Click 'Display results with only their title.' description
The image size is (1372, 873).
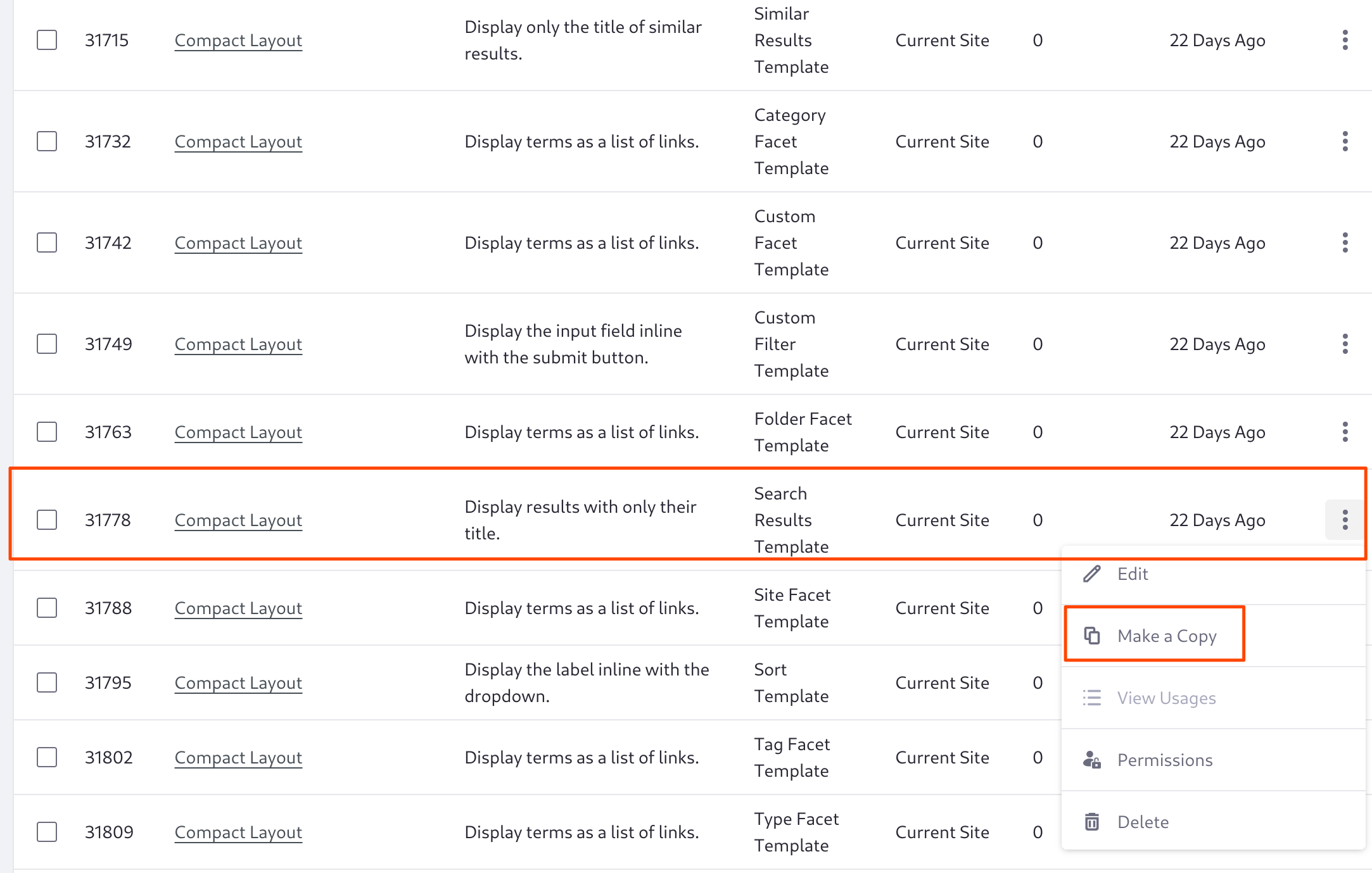pyautogui.click(x=580, y=520)
